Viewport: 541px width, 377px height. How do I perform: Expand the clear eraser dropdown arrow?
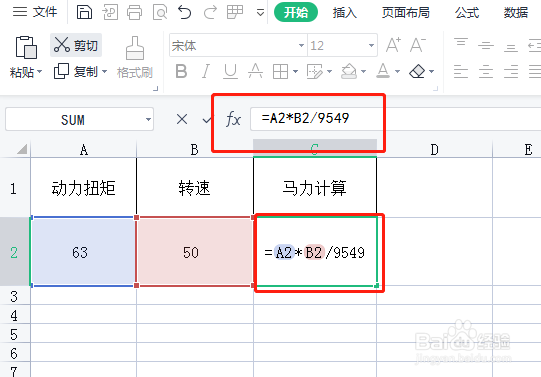click(x=432, y=72)
